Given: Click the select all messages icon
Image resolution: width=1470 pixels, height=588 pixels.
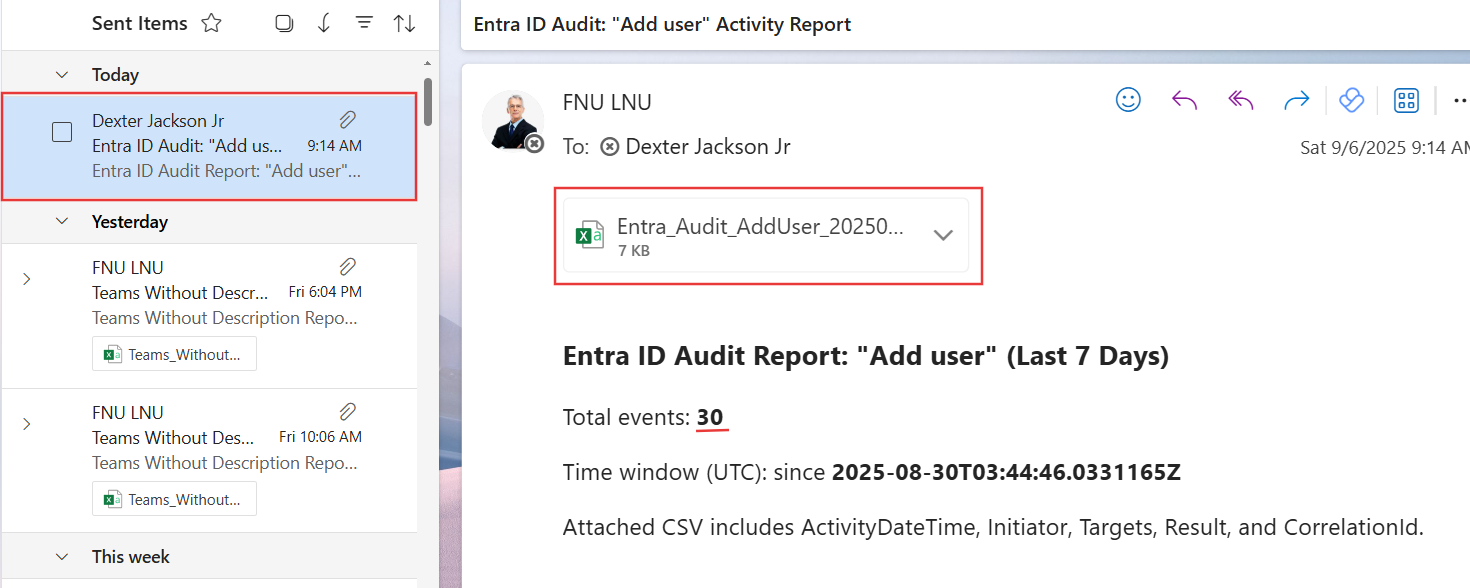Looking at the screenshot, I should point(284,24).
